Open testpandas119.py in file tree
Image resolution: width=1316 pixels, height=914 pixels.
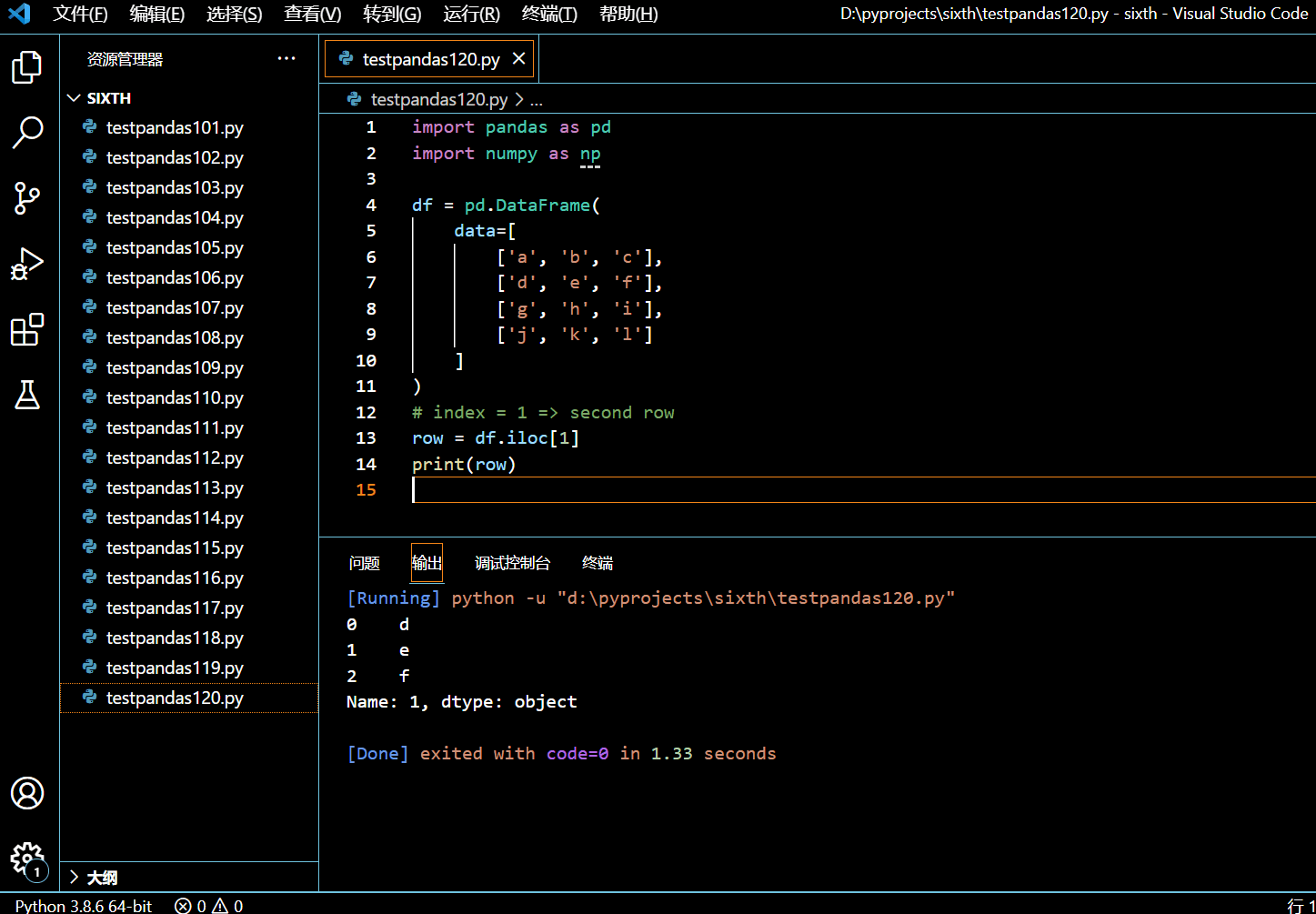click(189, 668)
